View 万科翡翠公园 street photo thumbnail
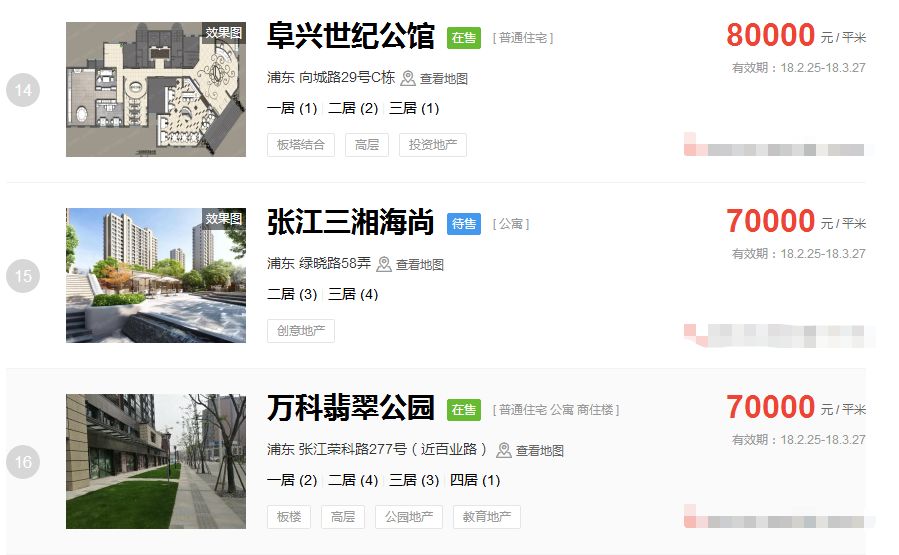Viewport: 899px width, 555px height. 156,462
